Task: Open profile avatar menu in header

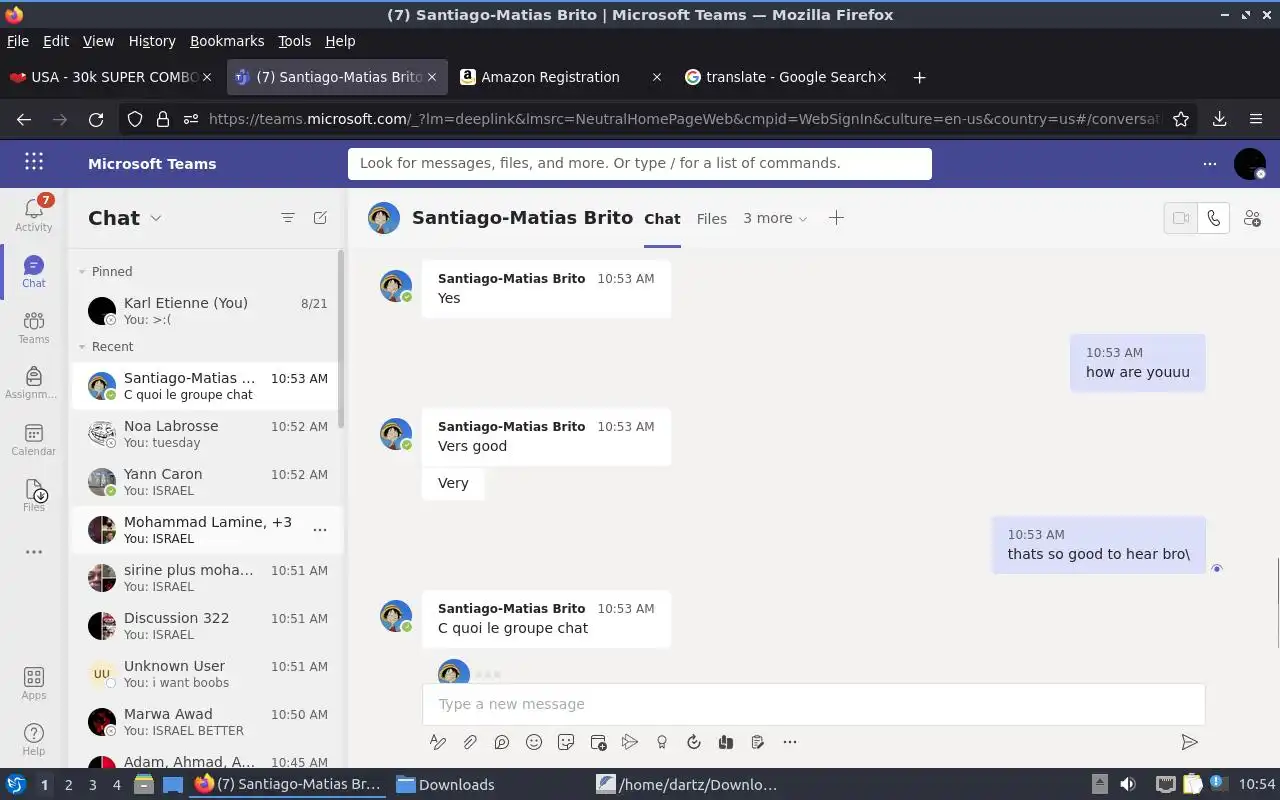Action: 1250,164
